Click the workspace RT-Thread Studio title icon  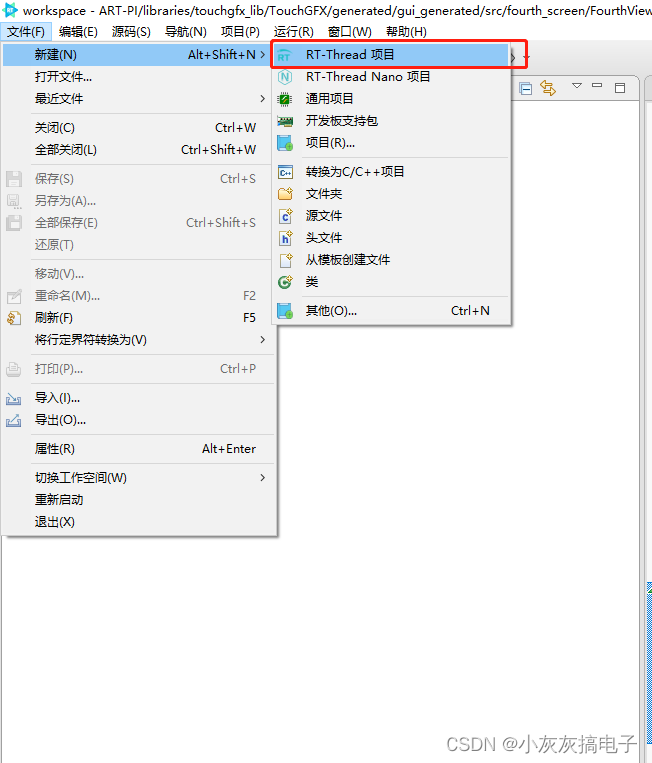coord(10,10)
